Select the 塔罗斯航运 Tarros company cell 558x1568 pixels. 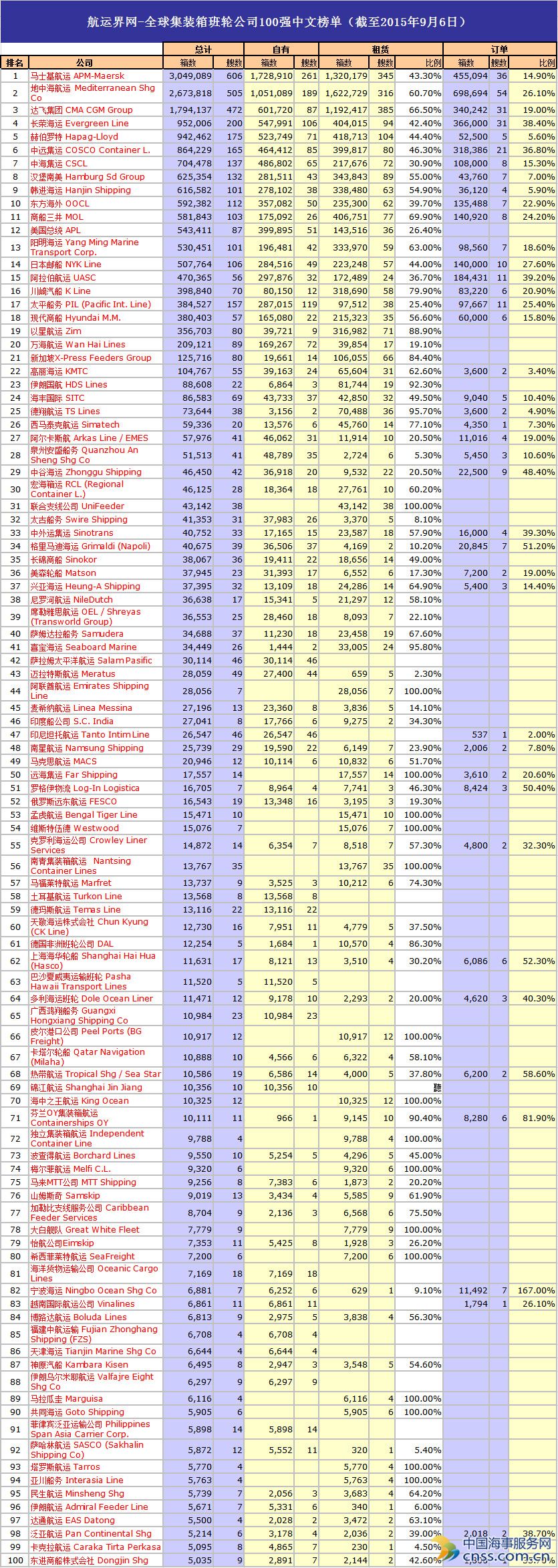(x=65, y=1467)
